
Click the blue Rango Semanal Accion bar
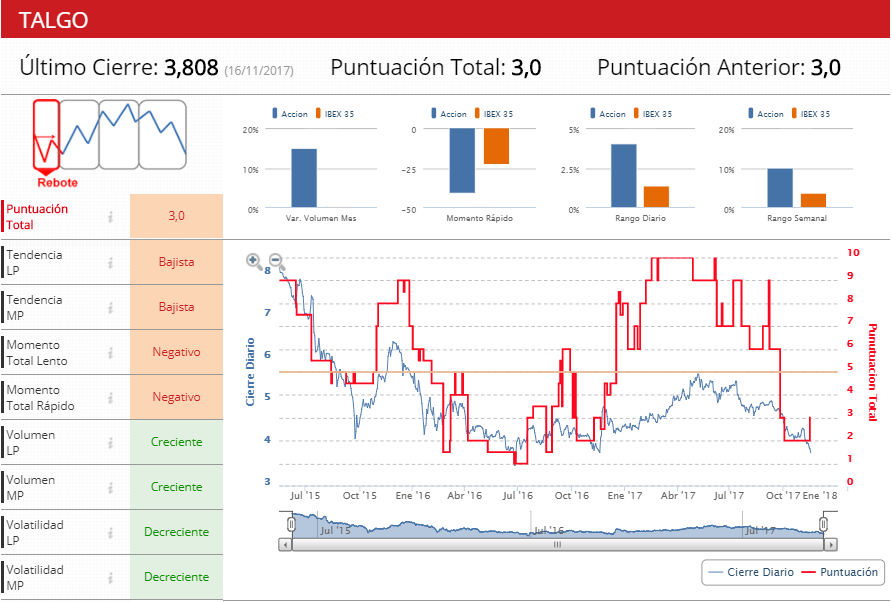click(x=779, y=188)
